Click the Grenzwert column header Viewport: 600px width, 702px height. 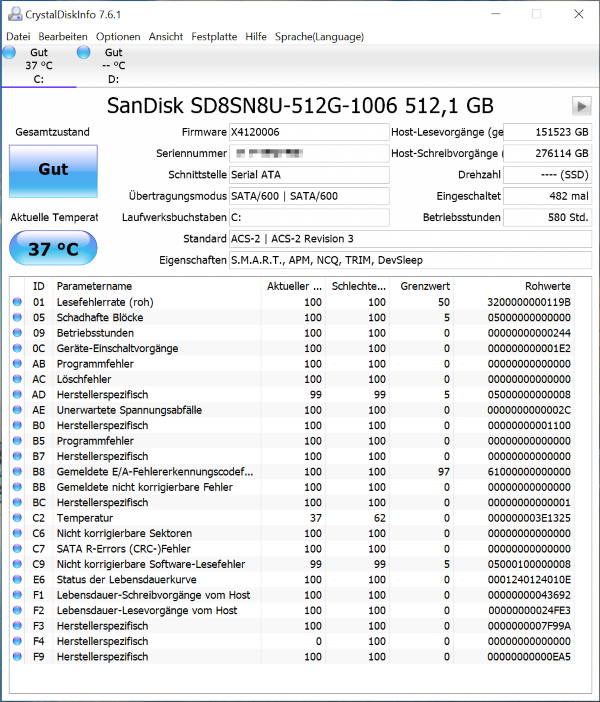tap(421, 286)
